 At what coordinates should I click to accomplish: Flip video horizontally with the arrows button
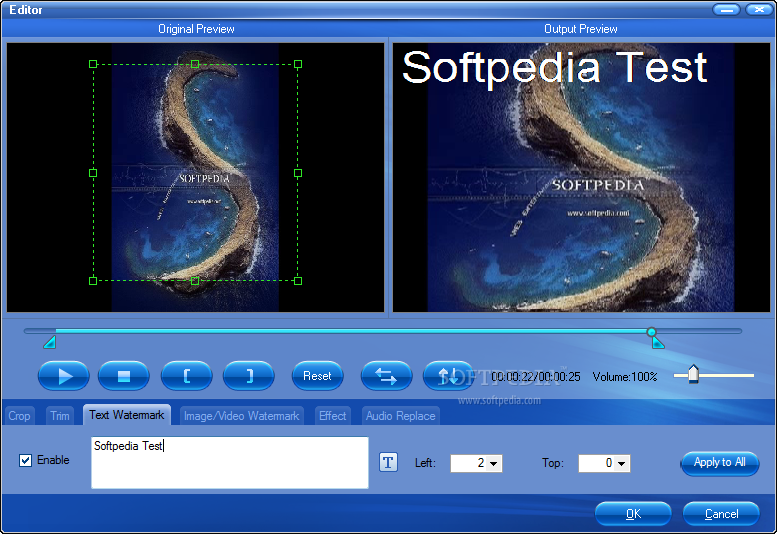pos(387,376)
